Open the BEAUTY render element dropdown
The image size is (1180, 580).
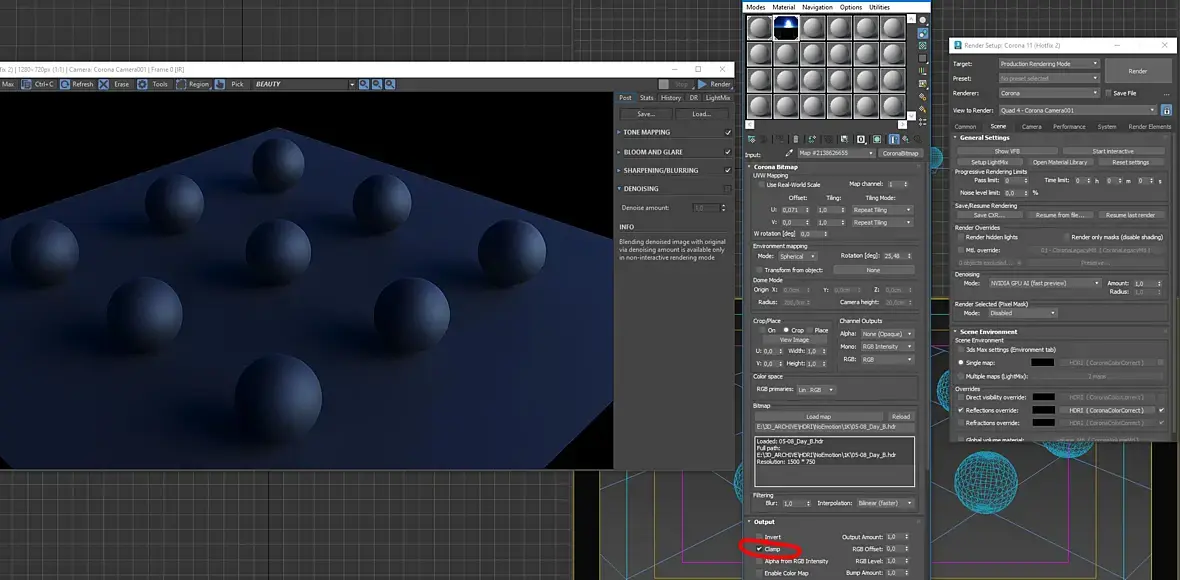pos(351,84)
